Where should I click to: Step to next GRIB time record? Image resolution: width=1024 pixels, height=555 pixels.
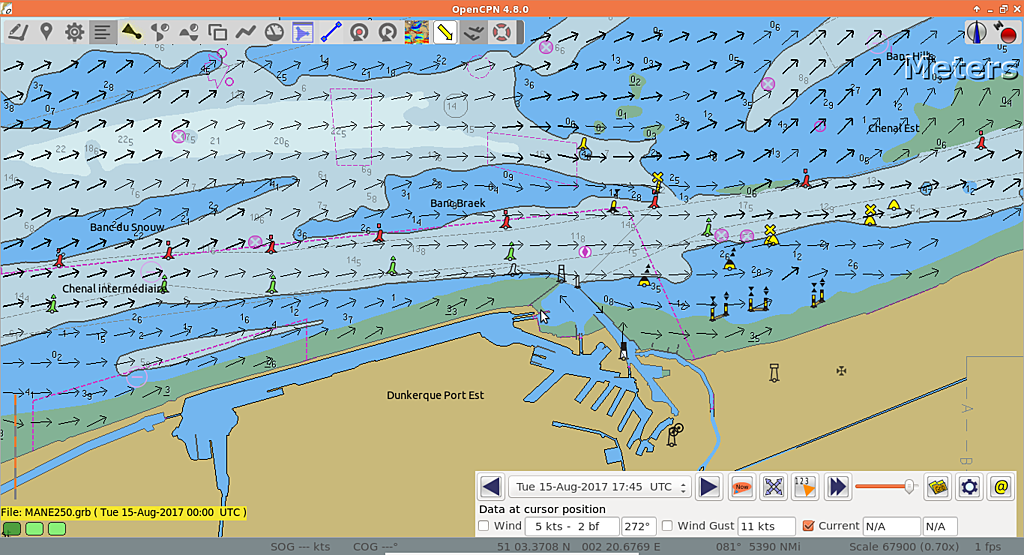(x=709, y=486)
